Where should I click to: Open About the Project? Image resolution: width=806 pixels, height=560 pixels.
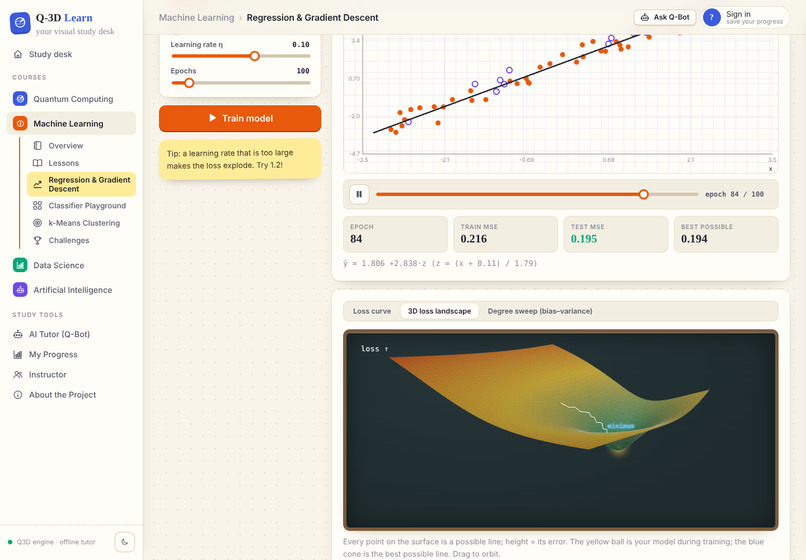point(71,395)
